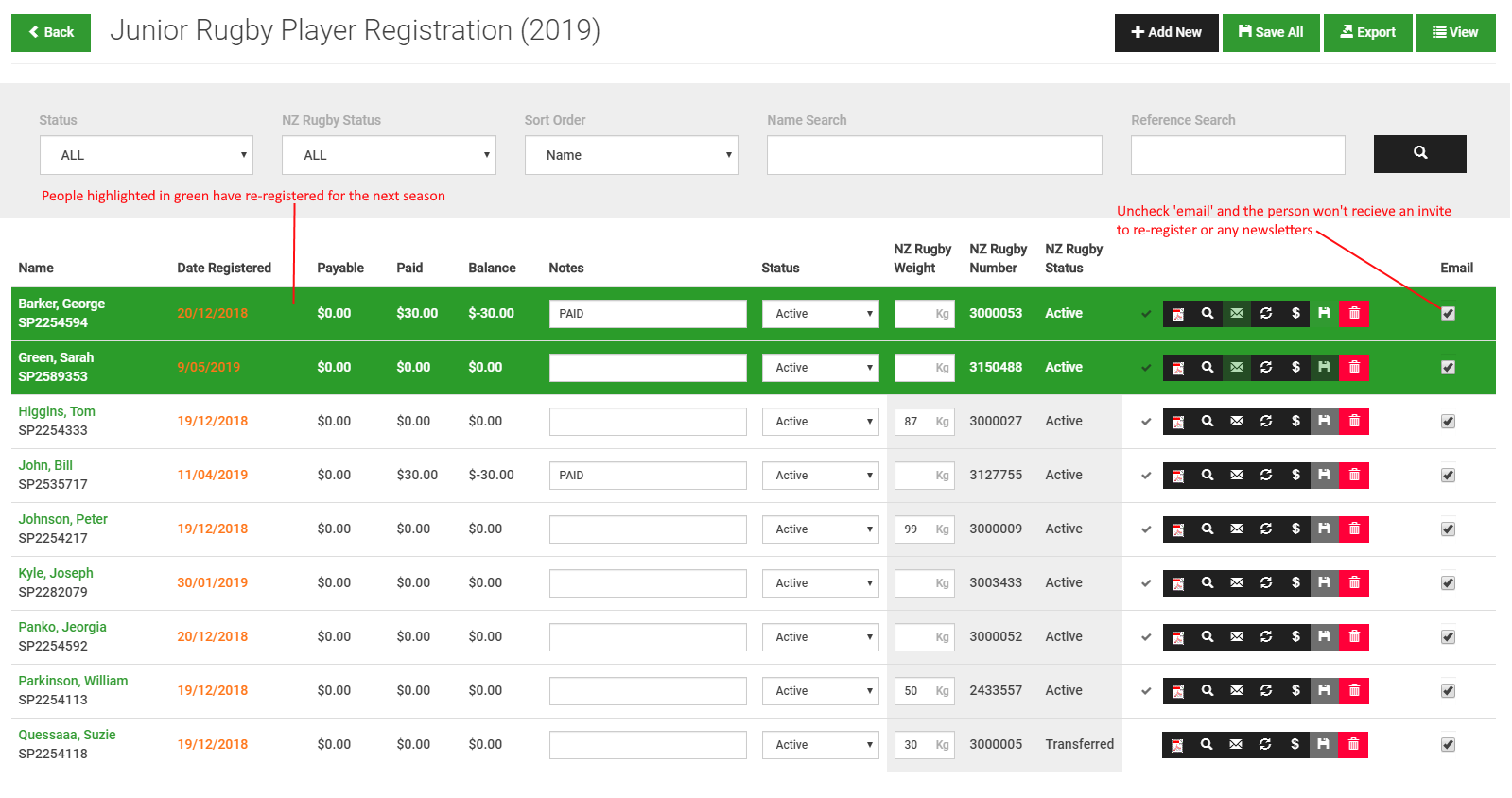This screenshot has width=1512, height=798.
Task: Click the Add New button
Action: [x=1166, y=32]
